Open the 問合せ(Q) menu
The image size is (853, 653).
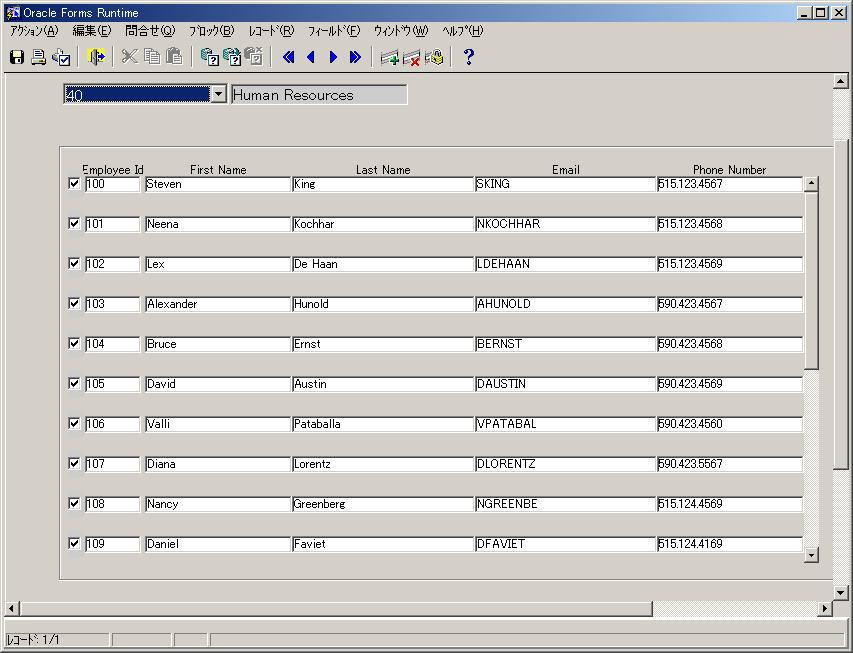pos(150,31)
